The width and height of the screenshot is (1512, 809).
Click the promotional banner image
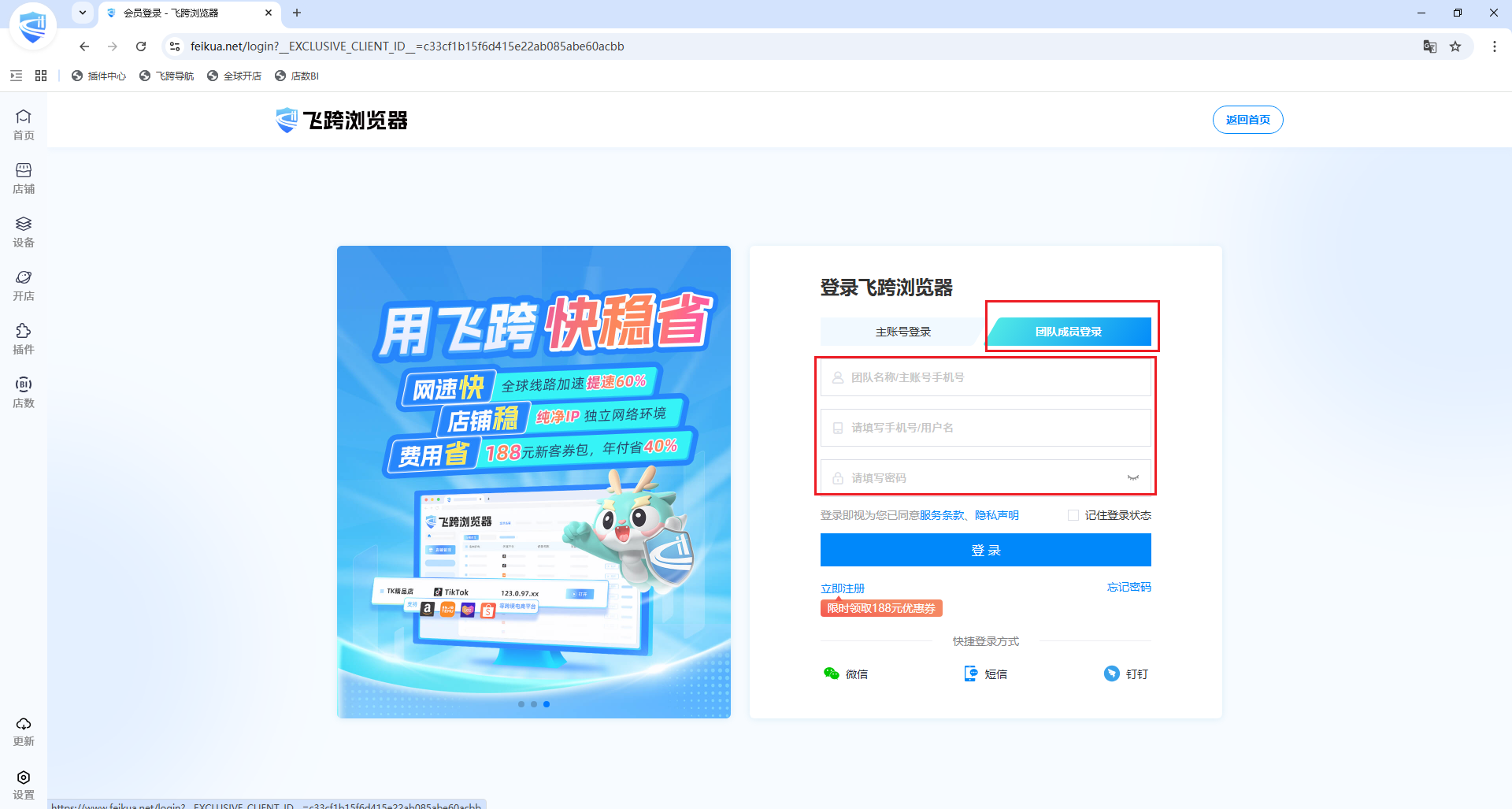[534, 482]
